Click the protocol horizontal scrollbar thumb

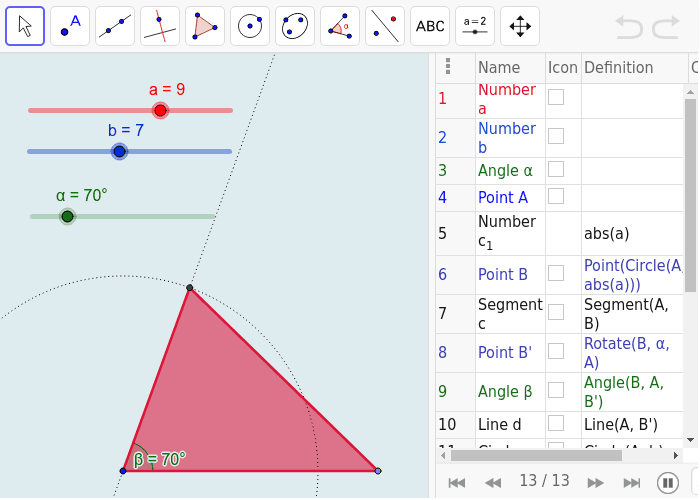[x=536, y=455]
